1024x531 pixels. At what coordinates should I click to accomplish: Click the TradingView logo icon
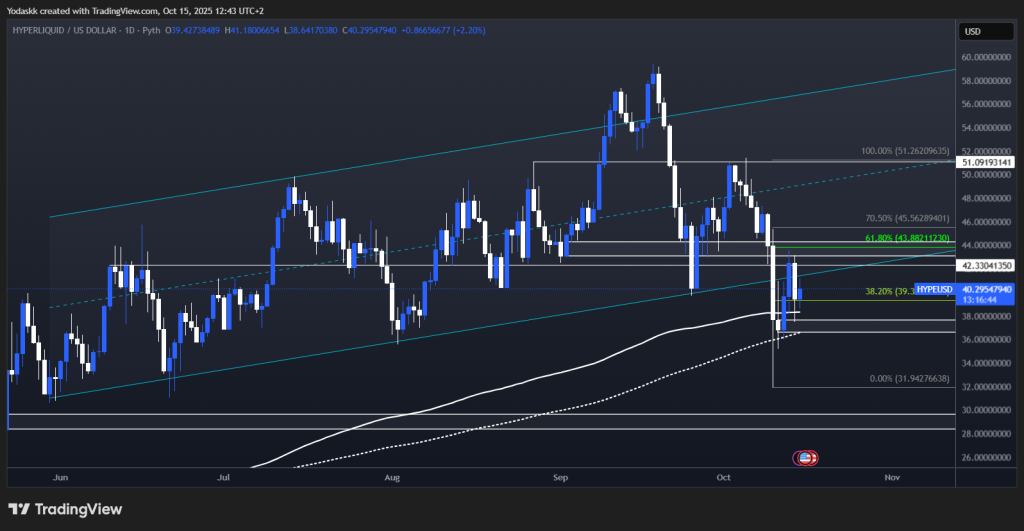[19, 509]
